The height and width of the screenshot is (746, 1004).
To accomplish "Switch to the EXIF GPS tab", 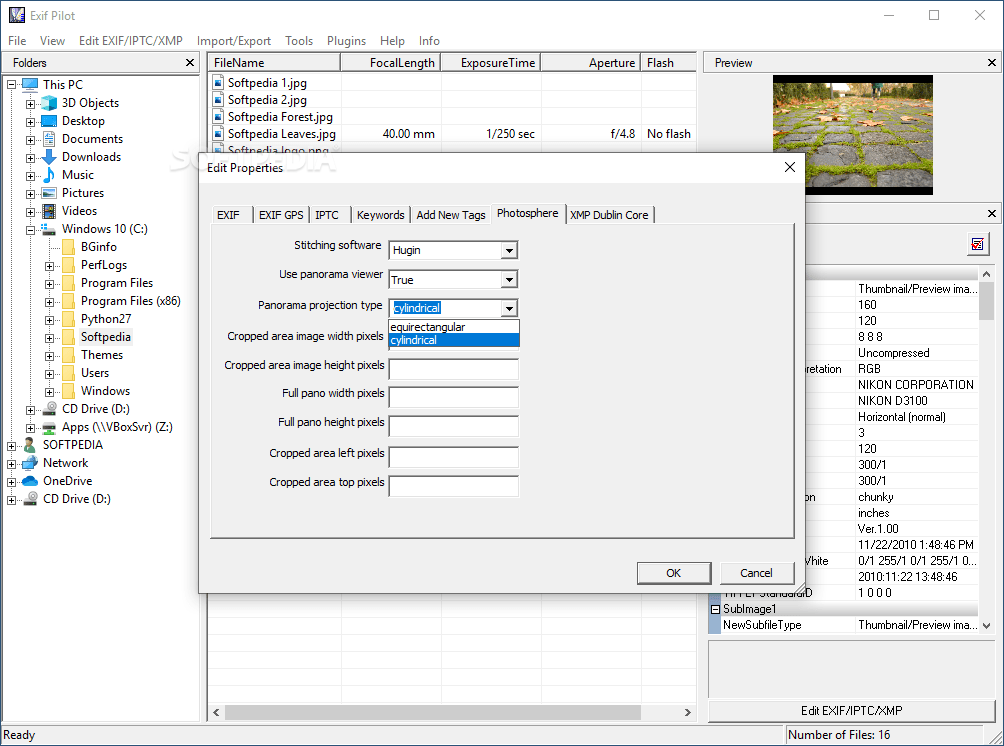I will coord(281,215).
